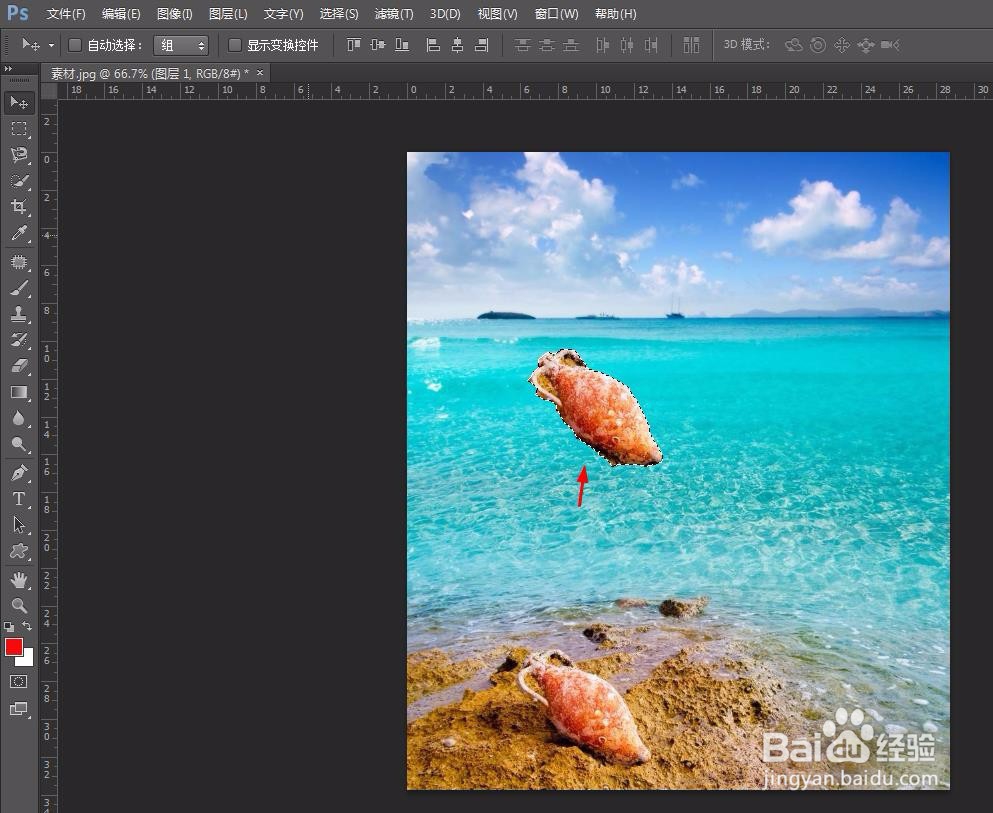The height and width of the screenshot is (813, 993).
Task: Align bottom edges of layers
Action: [402, 45]
